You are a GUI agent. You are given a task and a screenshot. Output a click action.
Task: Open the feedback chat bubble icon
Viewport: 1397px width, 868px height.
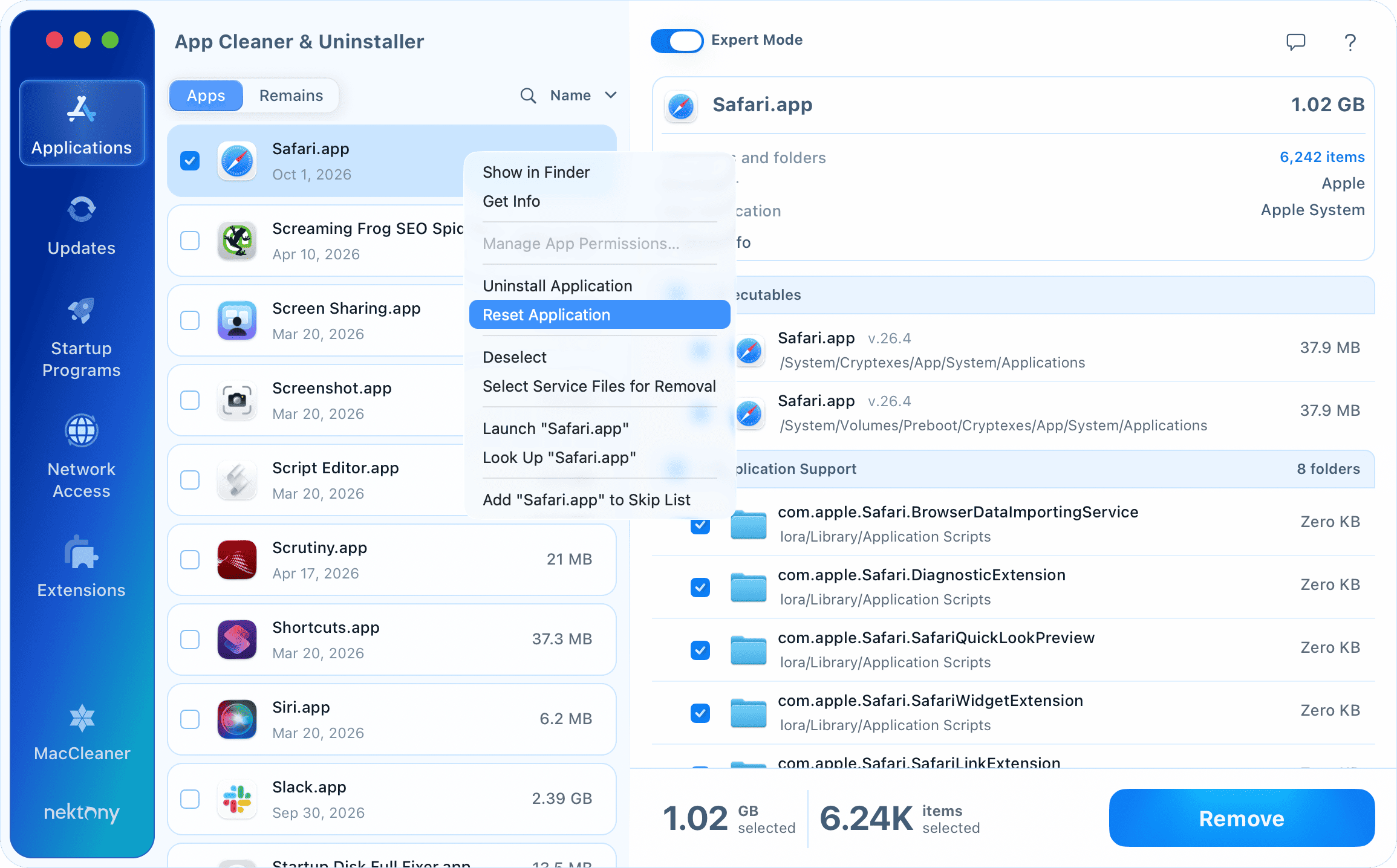[x=1295, y=42]
